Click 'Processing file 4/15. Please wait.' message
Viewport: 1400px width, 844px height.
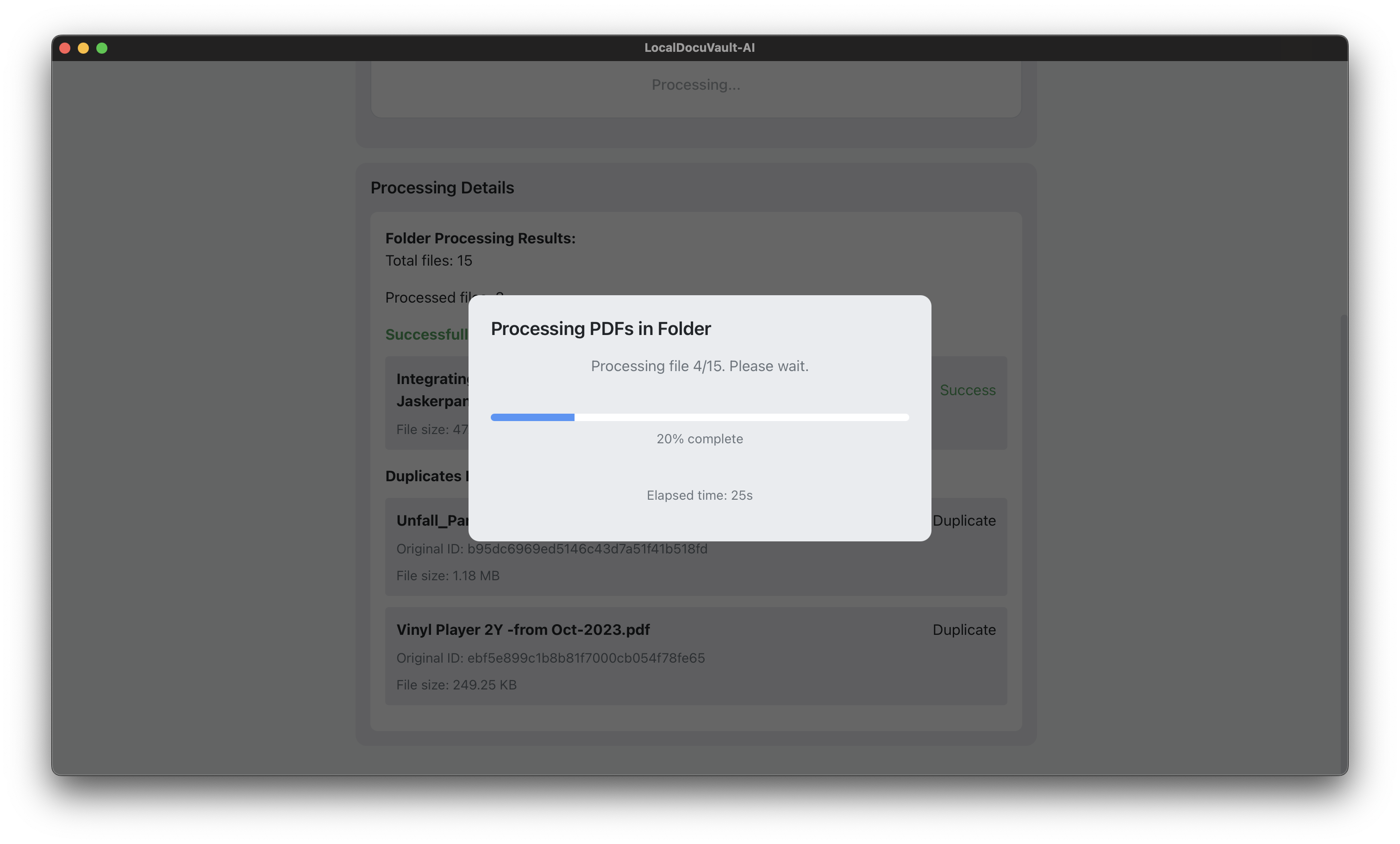[x=700, y=366]
